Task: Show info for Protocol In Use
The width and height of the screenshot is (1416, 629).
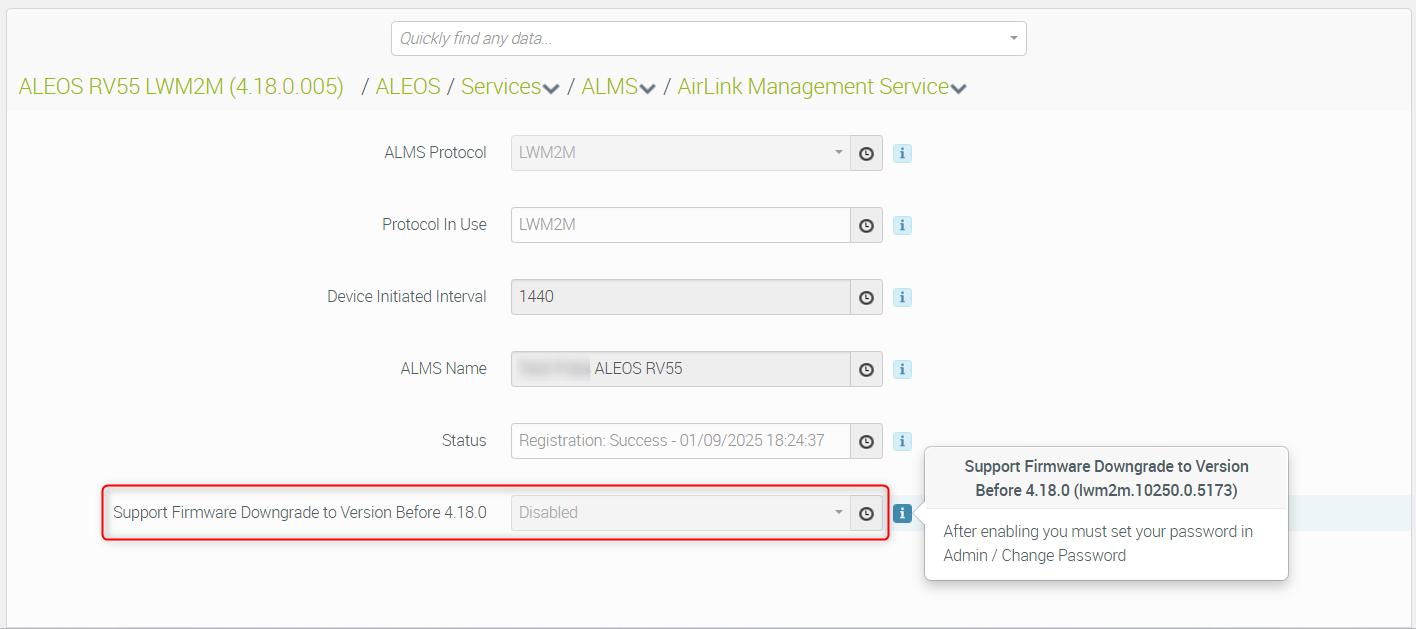Action: pos(902,225)
